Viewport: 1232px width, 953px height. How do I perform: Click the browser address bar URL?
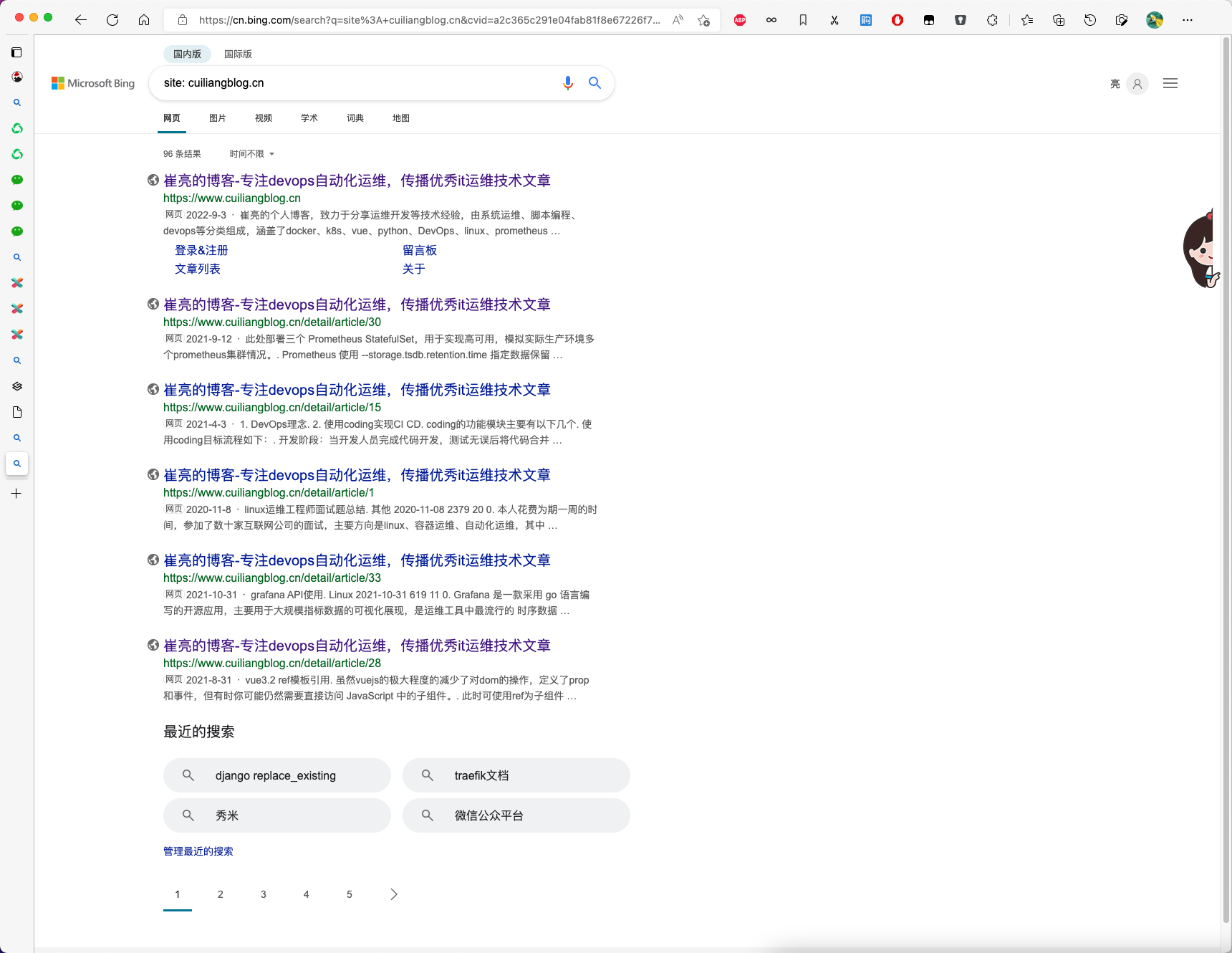(x=430, y=20)
